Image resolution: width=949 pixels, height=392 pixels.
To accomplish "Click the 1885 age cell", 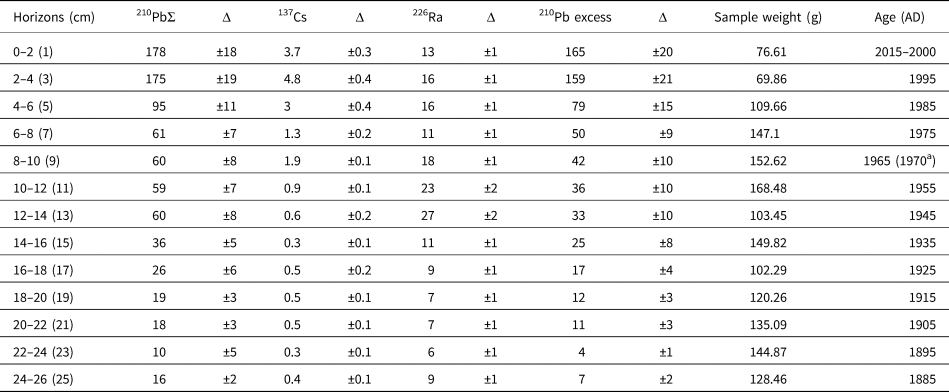I will [922, 379].
